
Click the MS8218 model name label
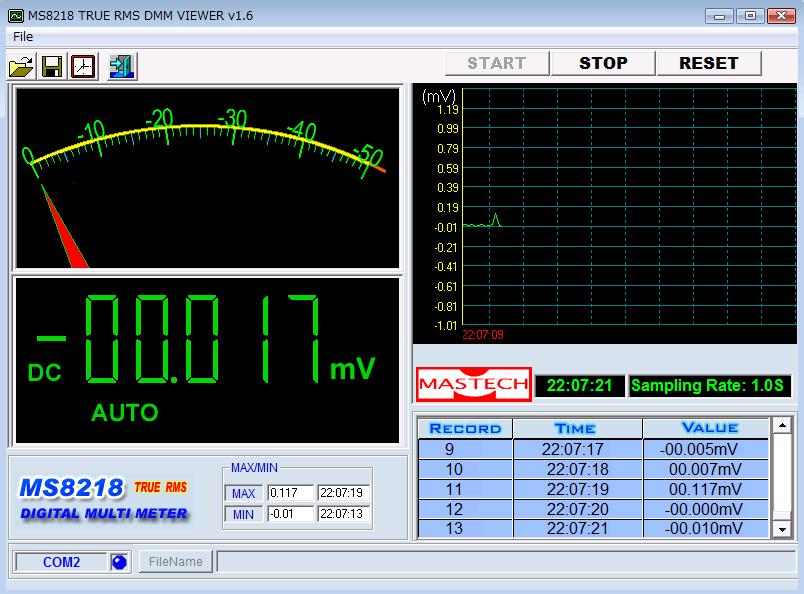72,488
